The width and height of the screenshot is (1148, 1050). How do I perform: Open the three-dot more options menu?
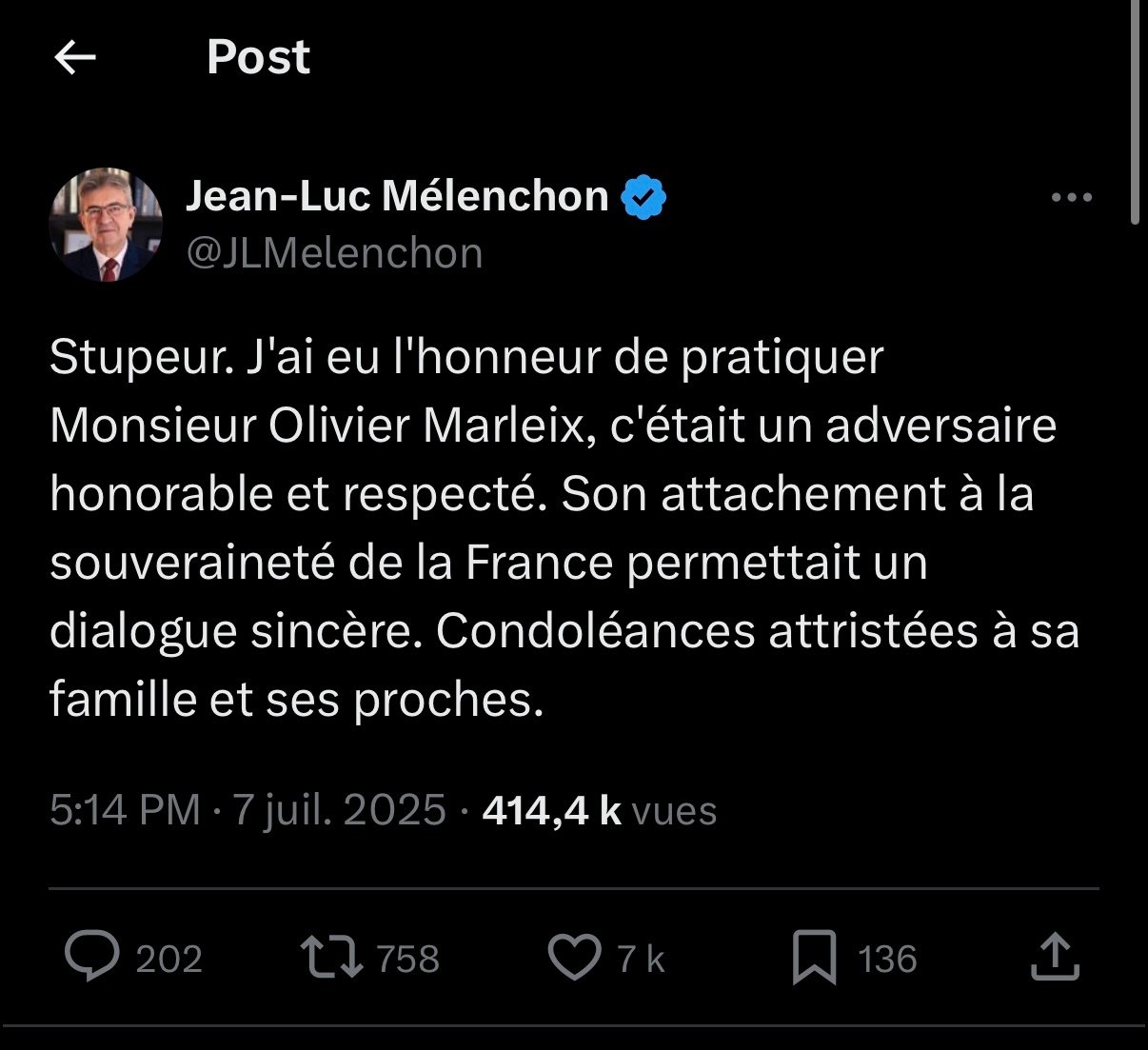1071,198
